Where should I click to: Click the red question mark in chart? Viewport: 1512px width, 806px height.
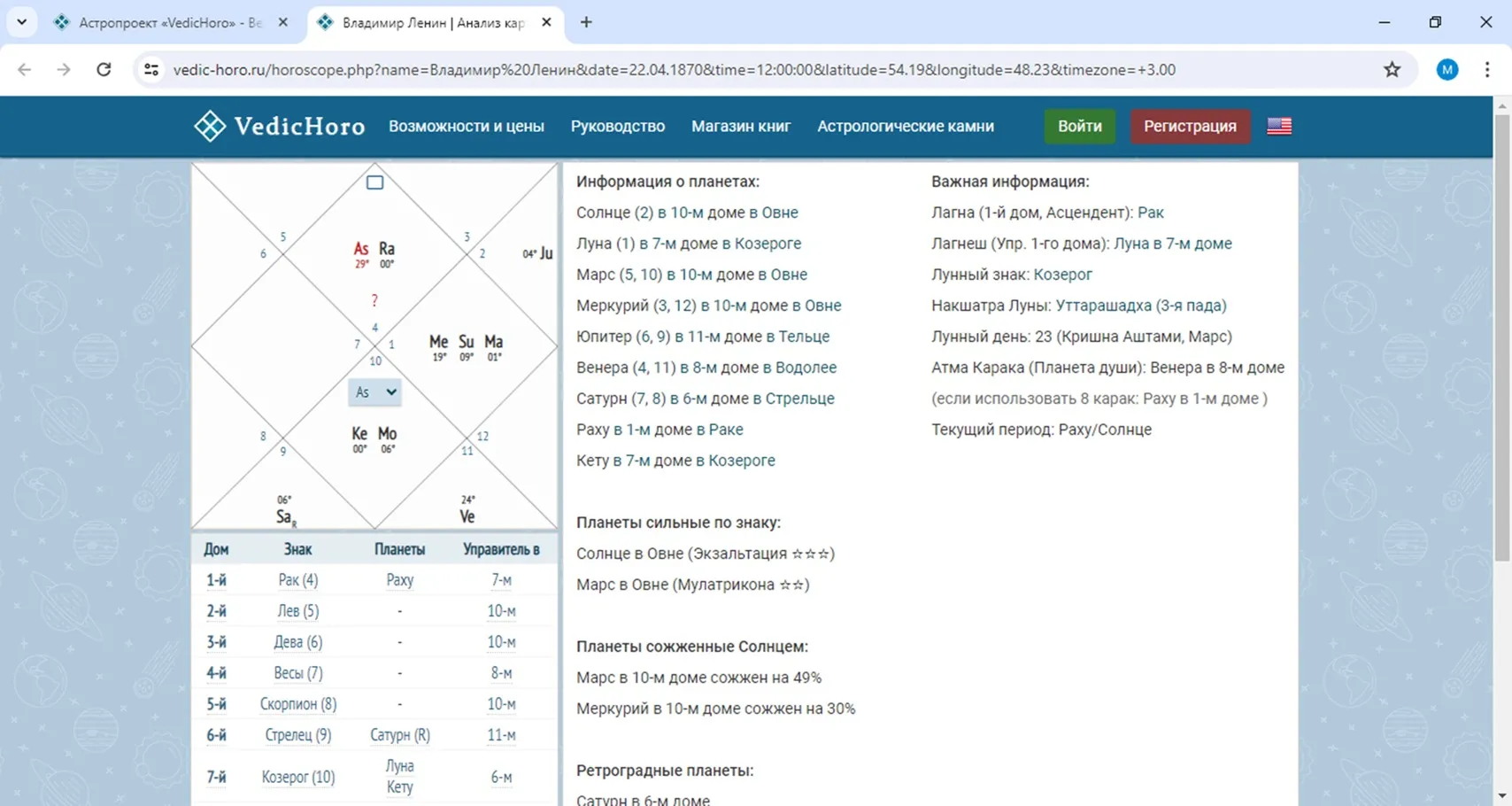pyautogui.click(x=374, y=300)
